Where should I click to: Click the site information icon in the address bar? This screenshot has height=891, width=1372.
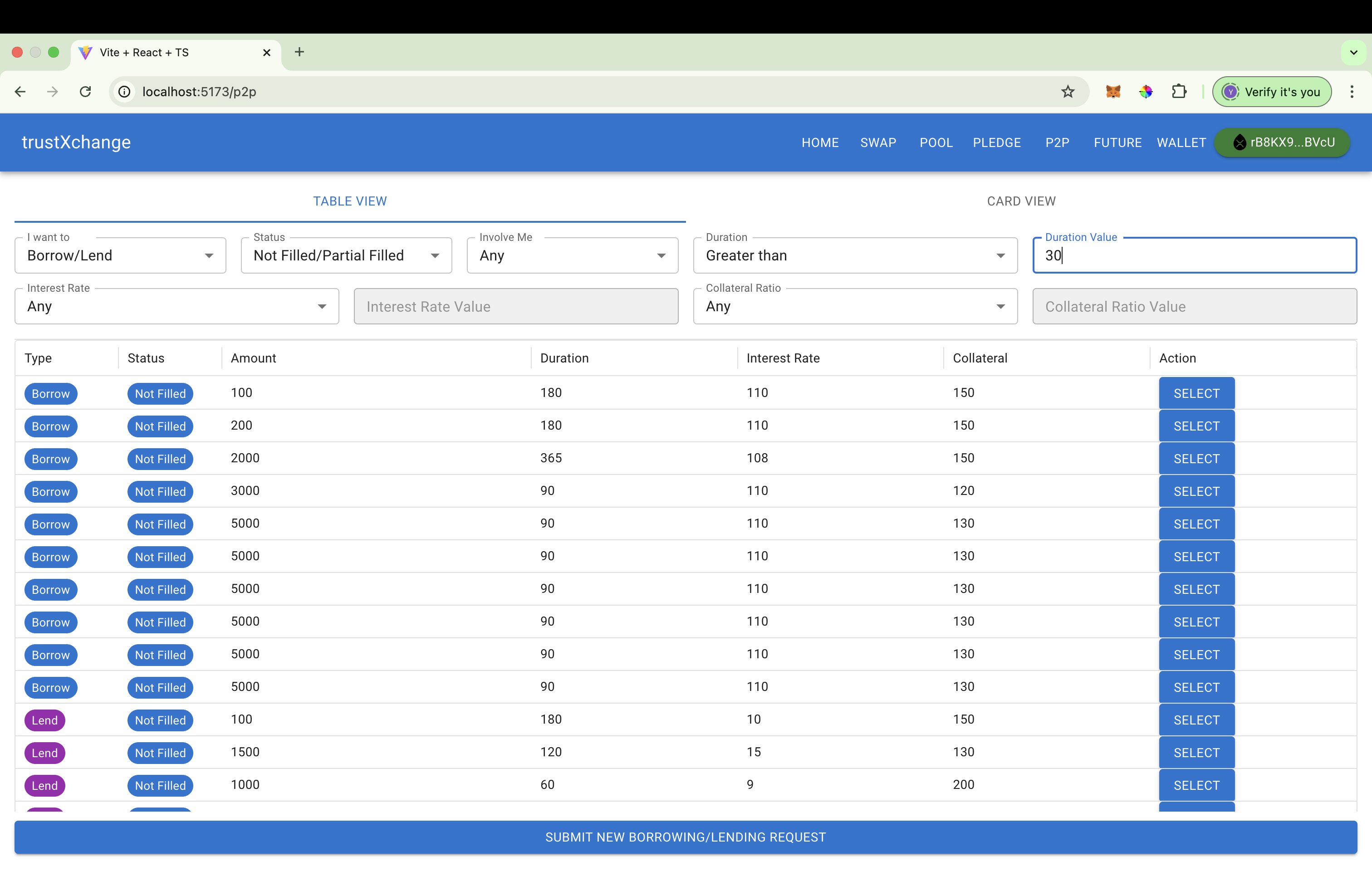click(124, 92)
